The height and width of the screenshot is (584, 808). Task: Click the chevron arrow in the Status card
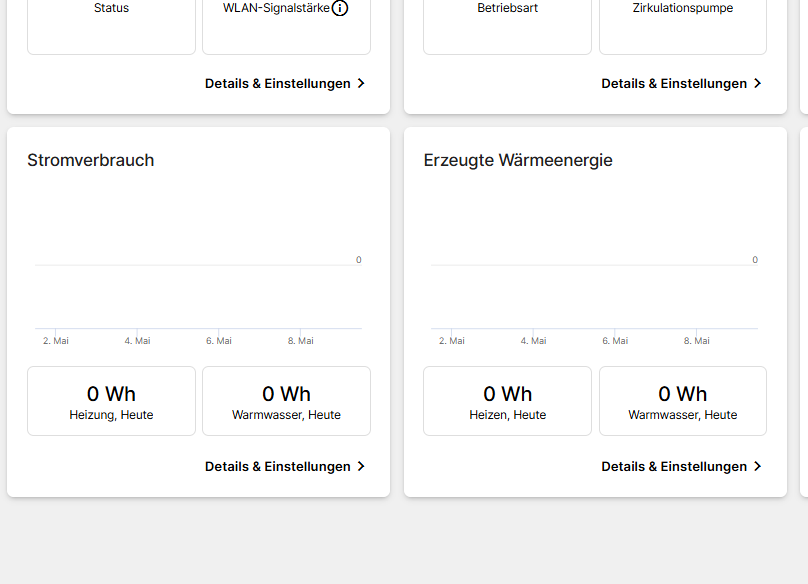(x=361, y=84)
